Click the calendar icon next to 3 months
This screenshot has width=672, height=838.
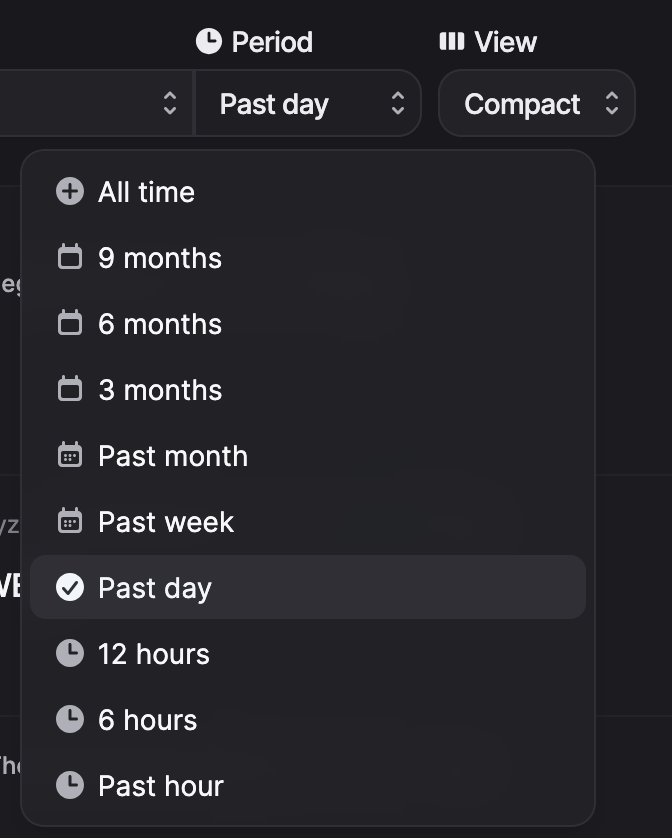(x=69, y=390)
